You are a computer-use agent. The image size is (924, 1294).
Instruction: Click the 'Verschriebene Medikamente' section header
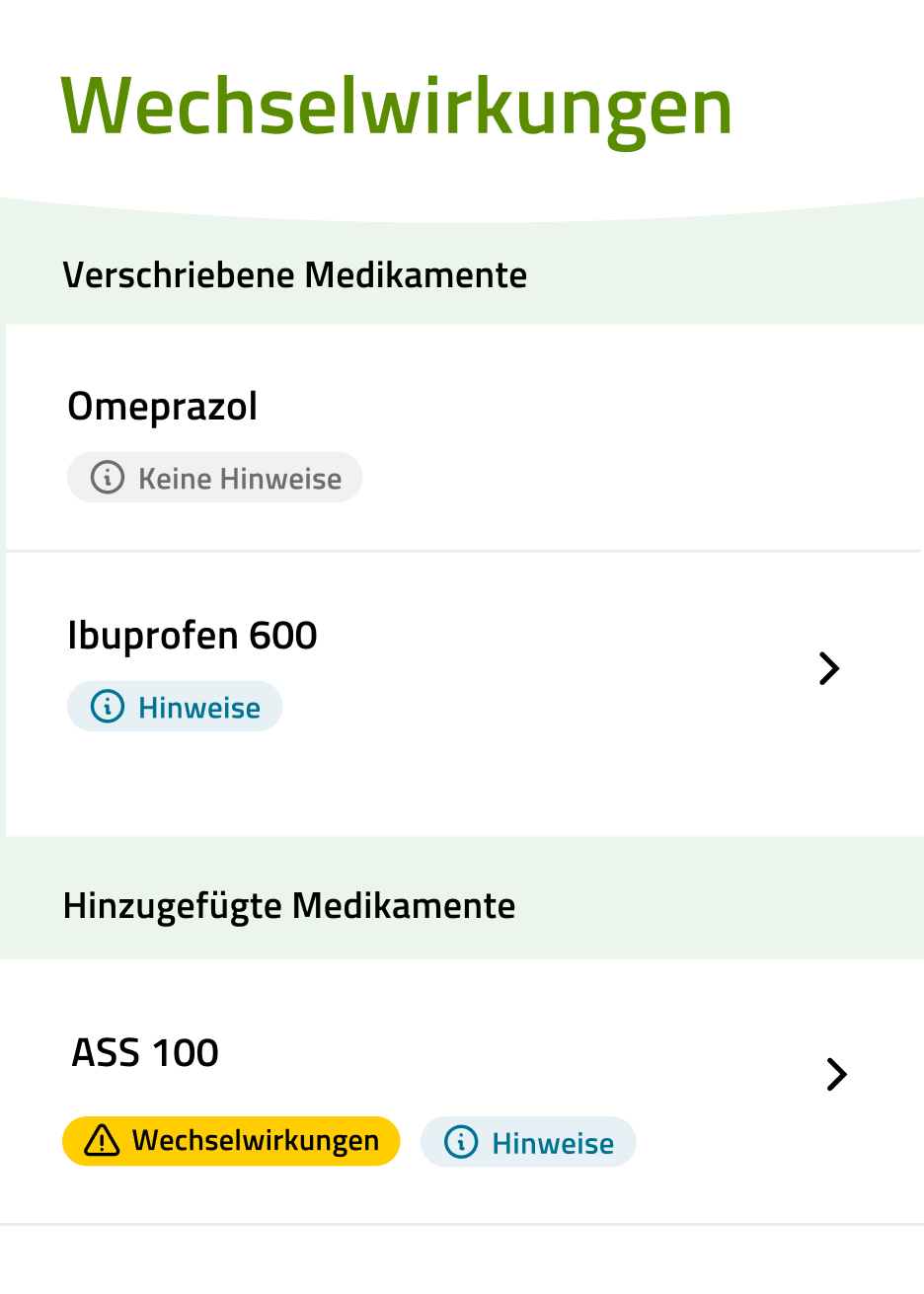tap(294, 274)
